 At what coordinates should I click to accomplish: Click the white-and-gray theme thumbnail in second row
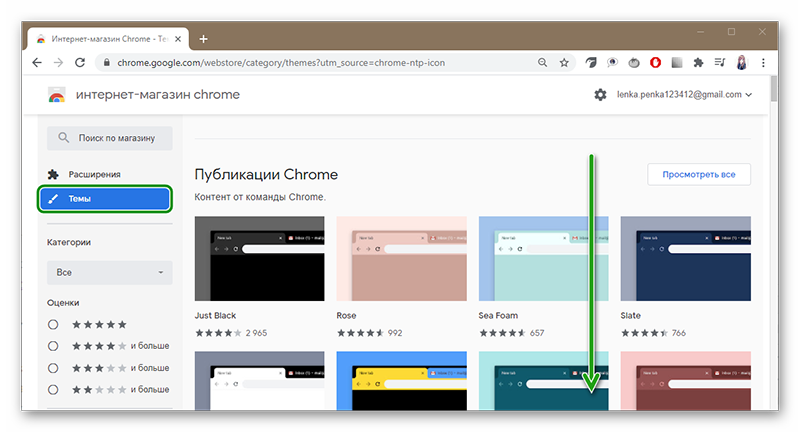point(259,380)
